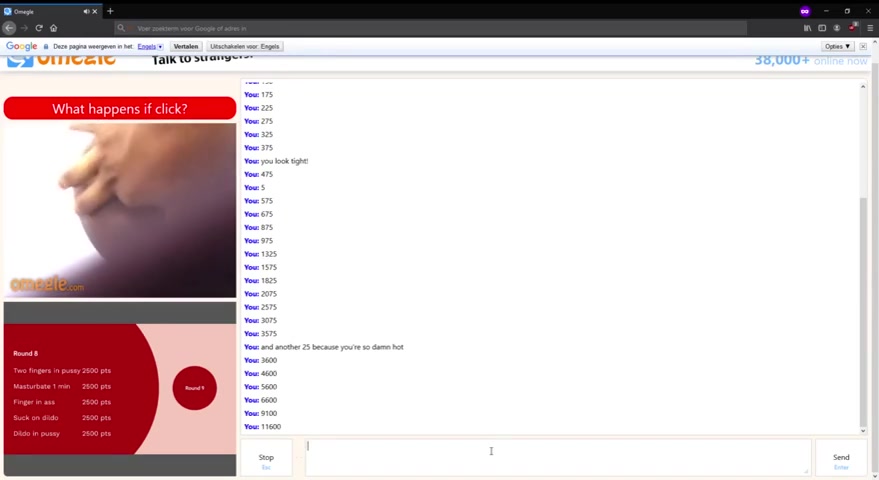
Task: Focus the chat message input box
Action: (558, 458)
